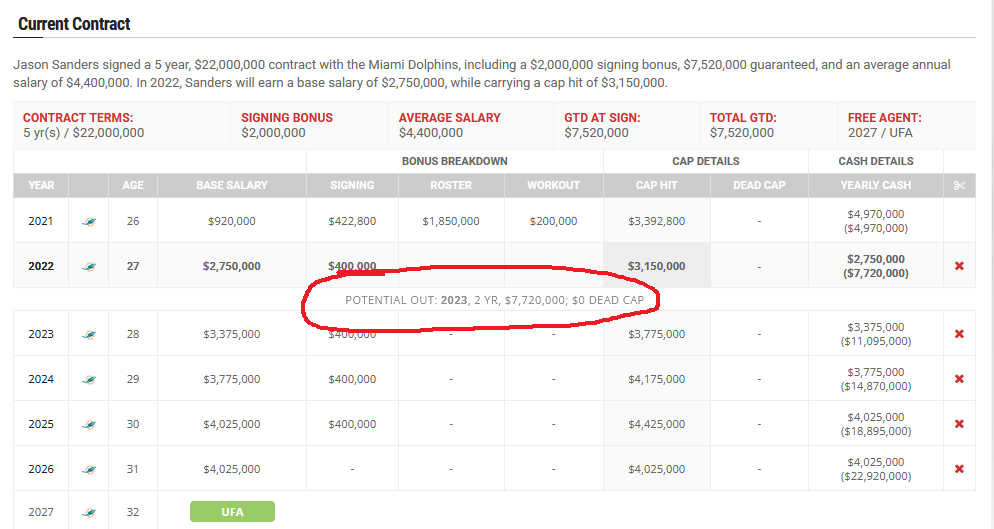Click the Base Salary column header
Screen dimensions: 994x529
pos(231,185)
